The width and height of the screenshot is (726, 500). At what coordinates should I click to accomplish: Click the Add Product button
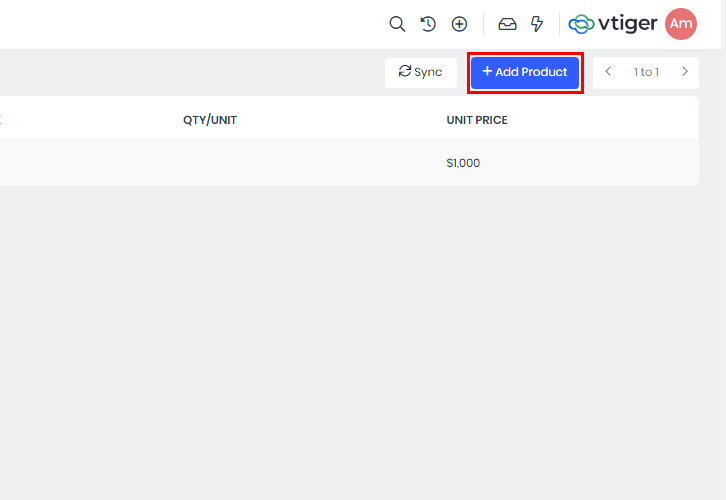[x=525, y=73]
